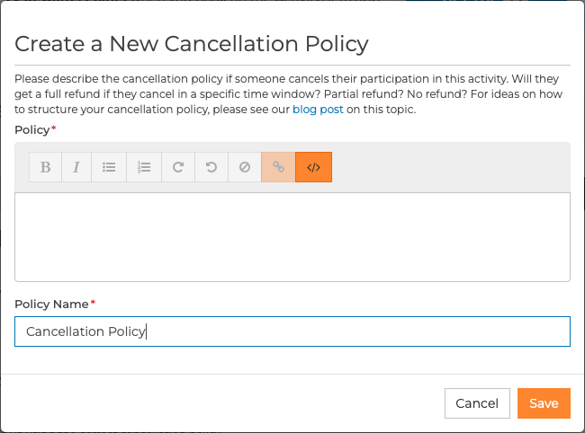Click the undo counter-clockwise arrow icon

tap(212, 167)
